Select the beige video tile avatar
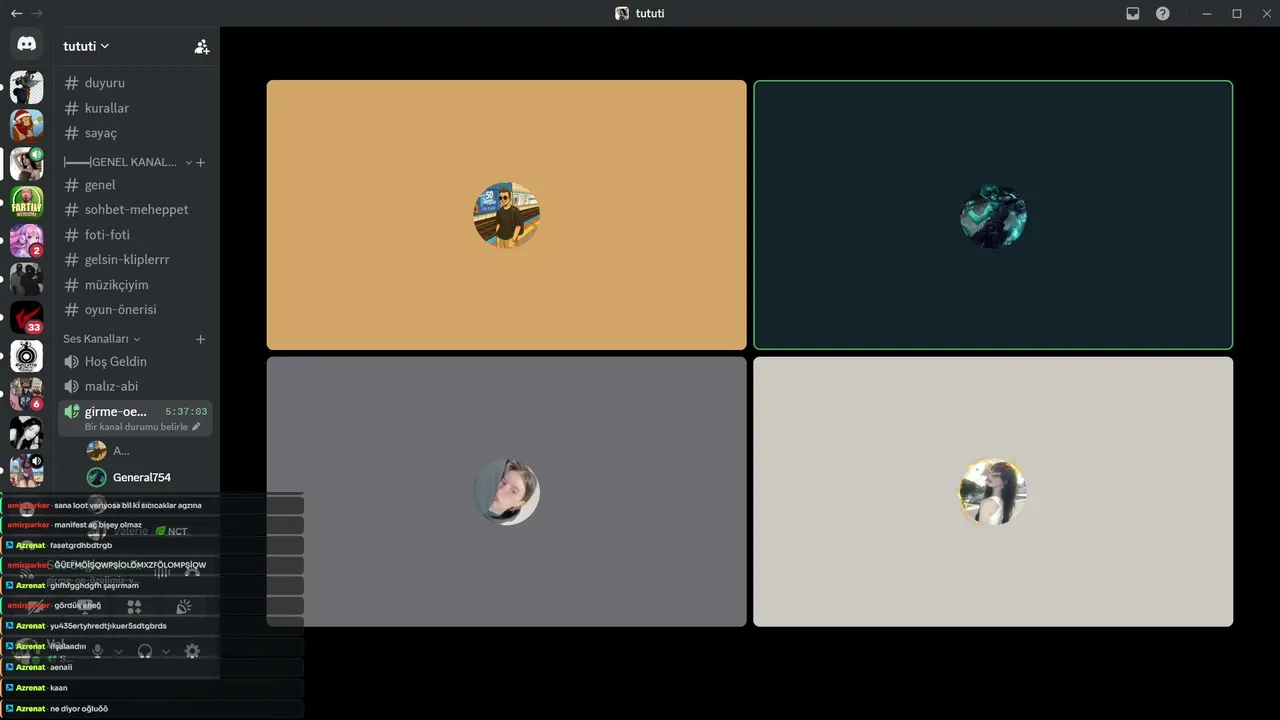1280x720 pixels. 993,492
